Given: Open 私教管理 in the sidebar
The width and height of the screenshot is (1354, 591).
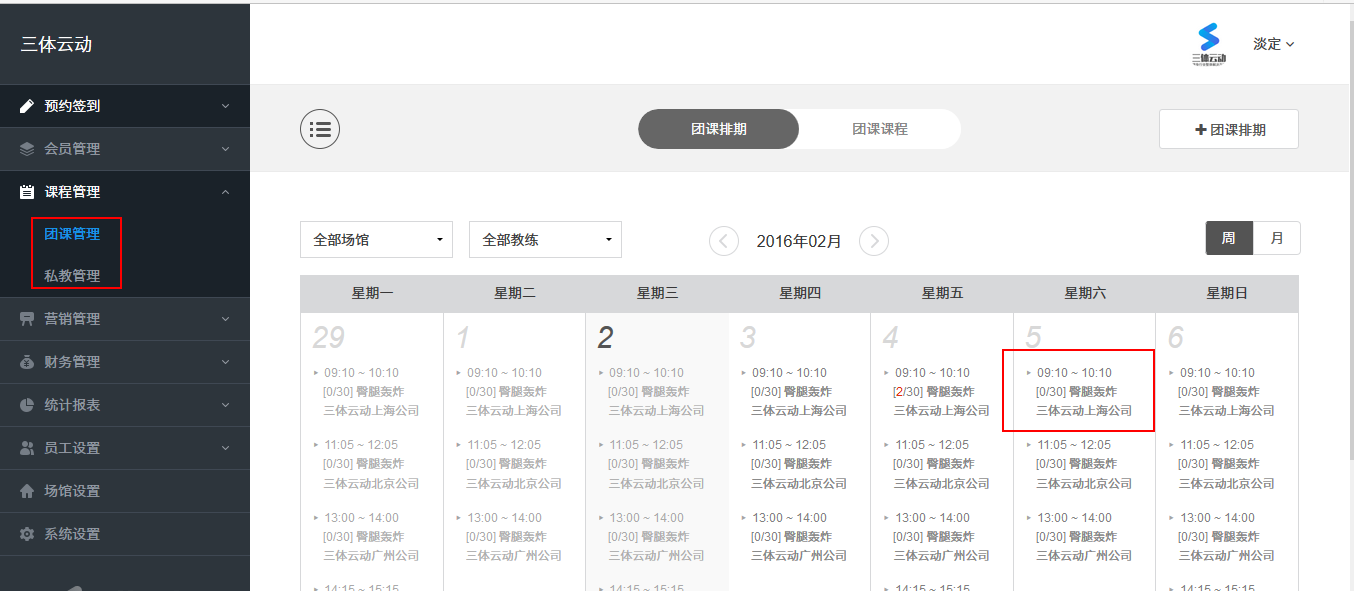Looking at the screenshot, I should (x=72, y=275).
